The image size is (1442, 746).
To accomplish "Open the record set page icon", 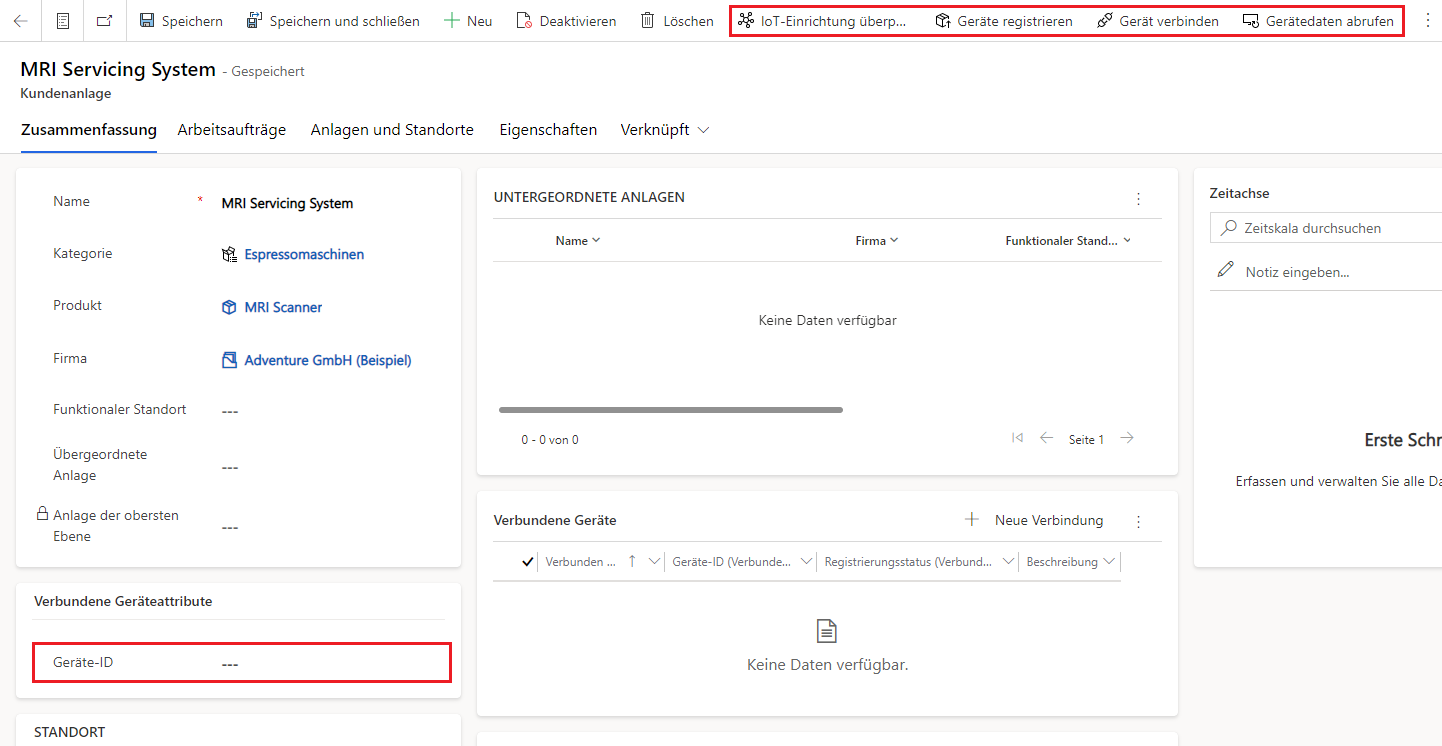I will (63, 20).
